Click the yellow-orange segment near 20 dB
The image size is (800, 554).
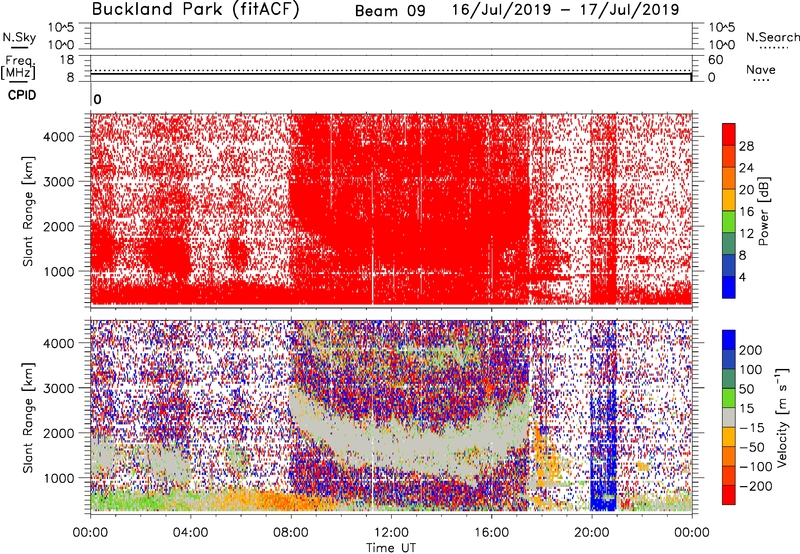(x=729, y=200)
